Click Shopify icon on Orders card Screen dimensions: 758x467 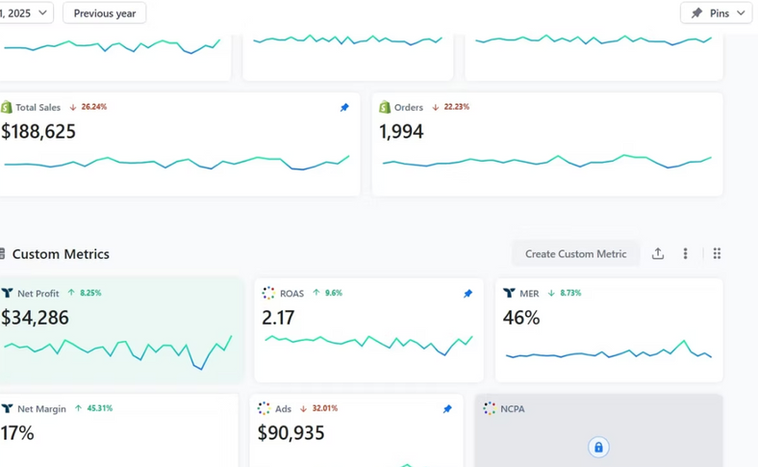click(x=385, y=107)
